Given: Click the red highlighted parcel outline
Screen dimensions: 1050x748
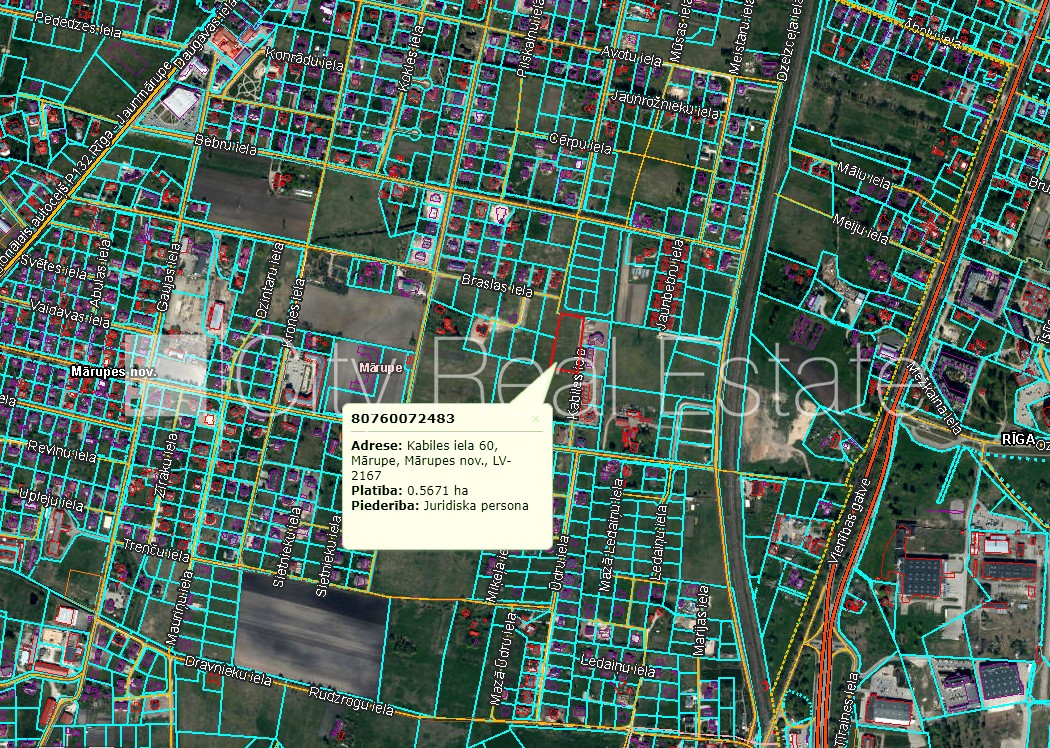Looking at the screenshot, I should [569, 340].
